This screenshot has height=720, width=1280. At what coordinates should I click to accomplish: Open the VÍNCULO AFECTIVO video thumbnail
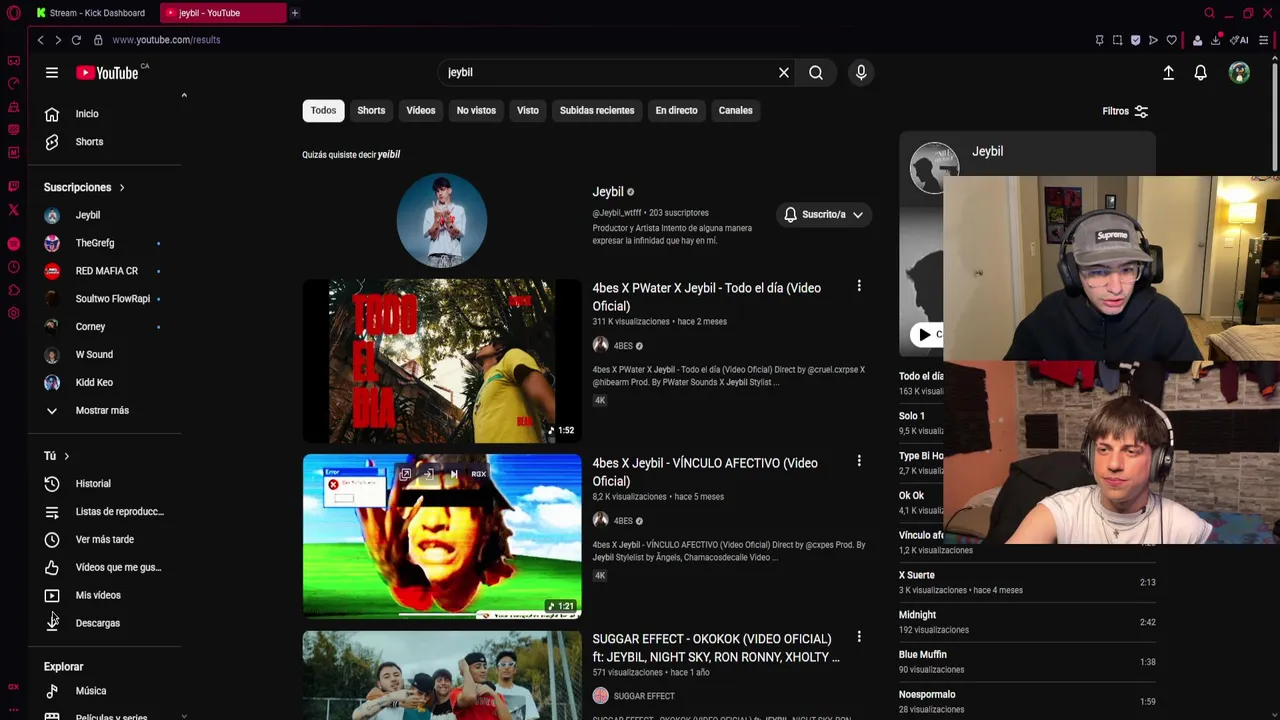pos(442,537)
